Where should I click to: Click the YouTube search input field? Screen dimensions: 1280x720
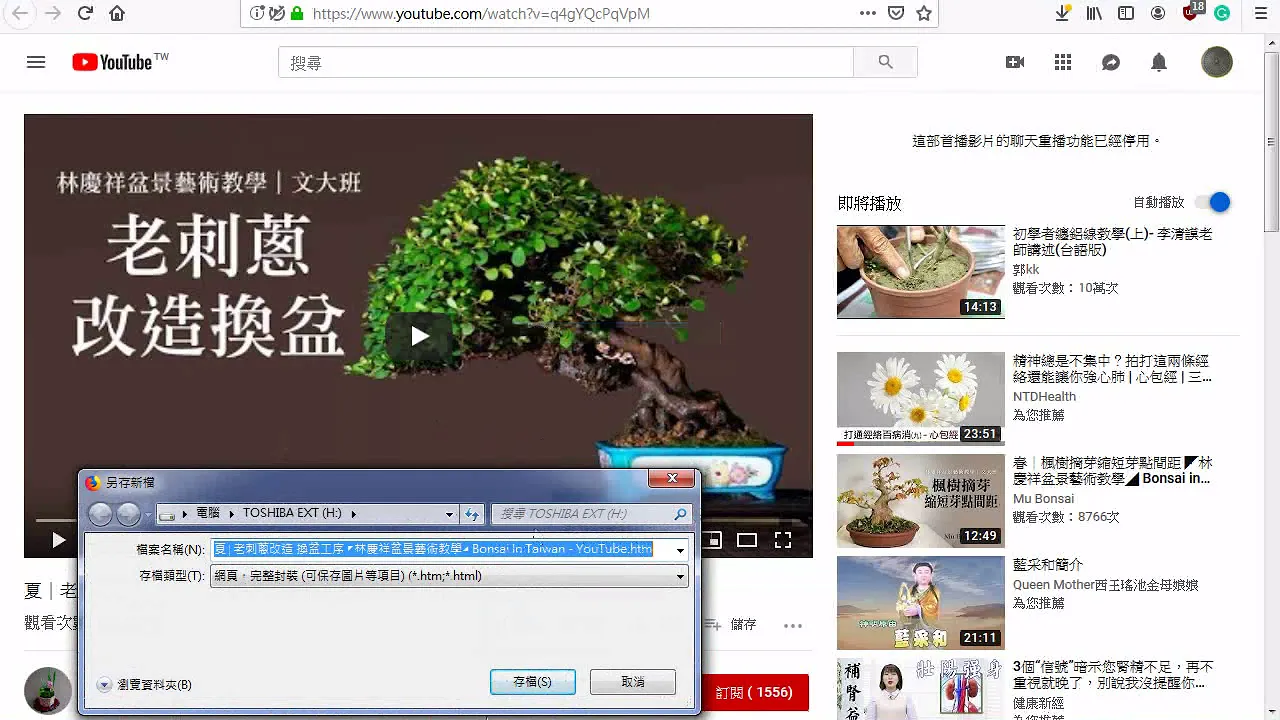(x=566, y=62)
